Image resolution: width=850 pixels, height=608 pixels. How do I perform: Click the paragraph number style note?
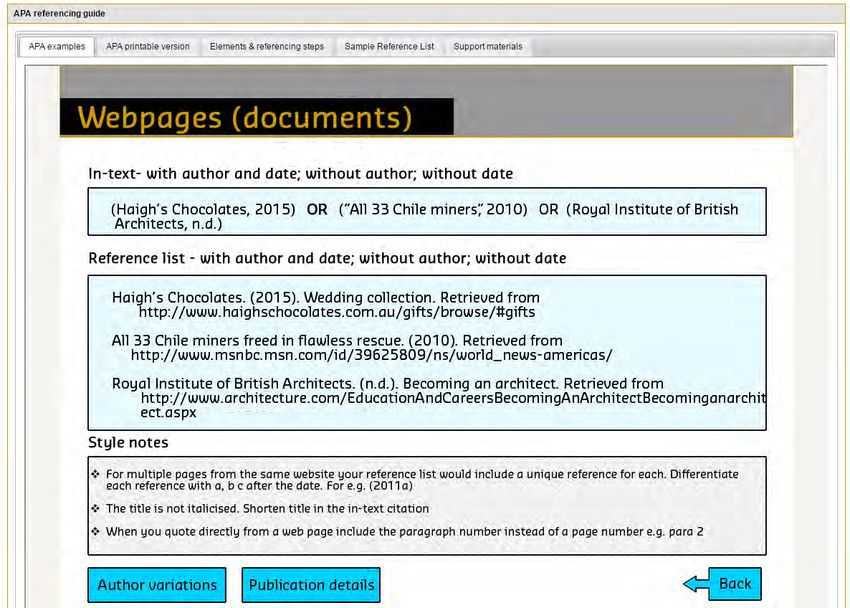pos(404,531)
